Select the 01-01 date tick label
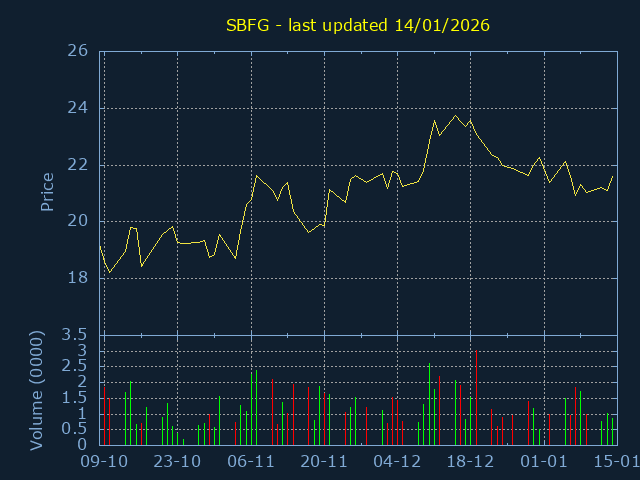This screenshot has height=480, width=640. pyautogui.click(x=544, y=462)
